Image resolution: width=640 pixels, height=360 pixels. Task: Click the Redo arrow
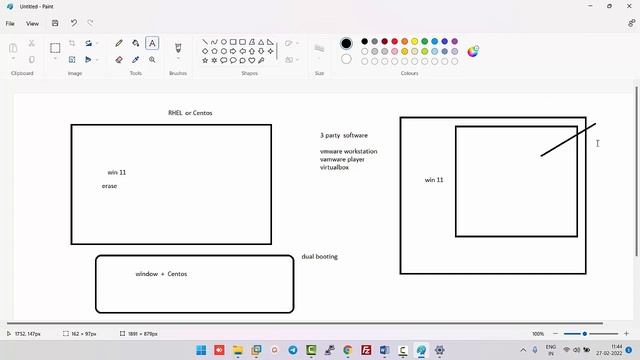coord(90,23)
